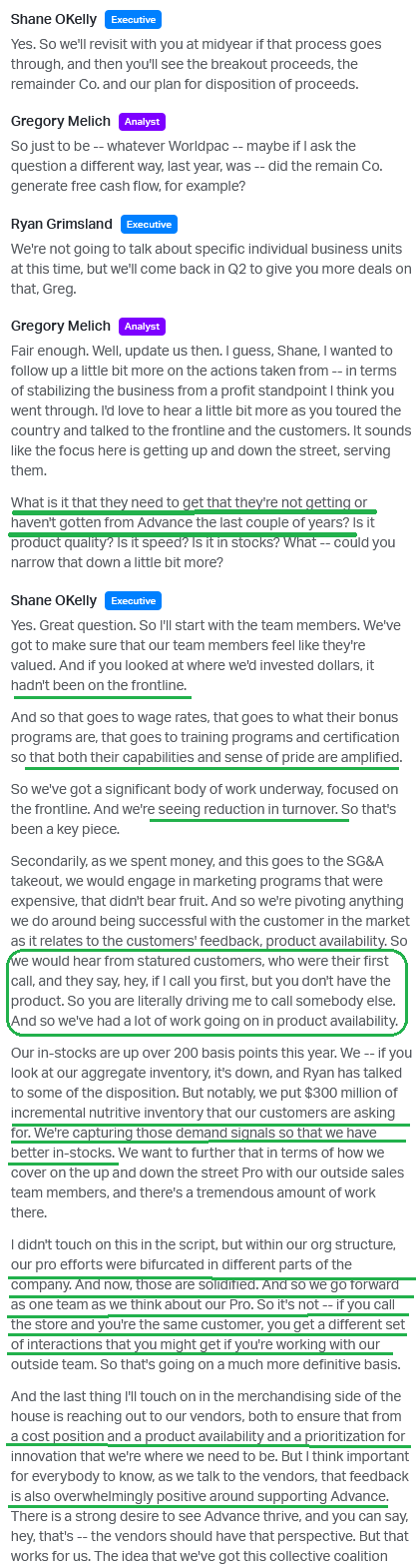Click the Gregory Melich name above the 'Fair enough' paragraph
Image resolution: width=416 pixels, height=1568 pixels.
pos(60,326)
